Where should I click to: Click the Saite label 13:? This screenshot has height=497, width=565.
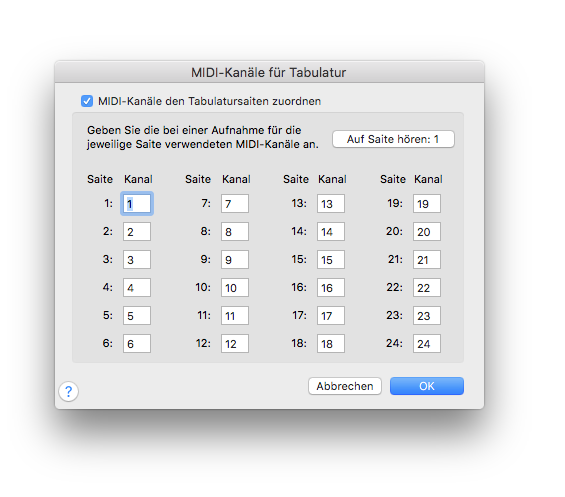299,203
